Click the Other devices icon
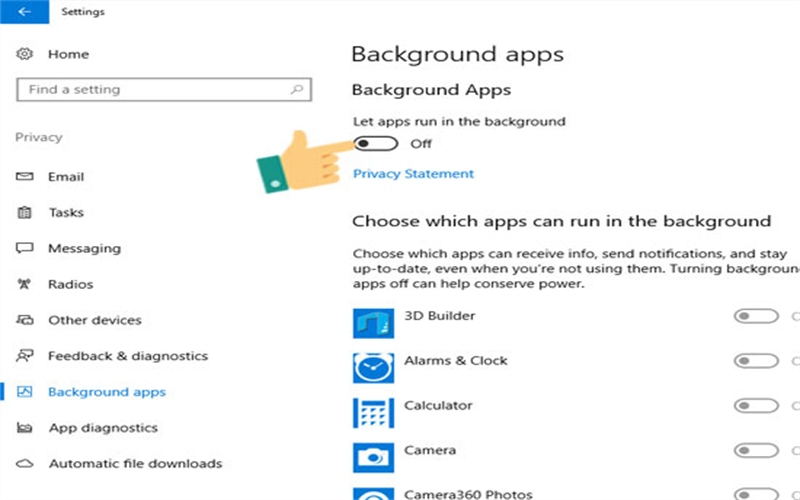 [24, 320]
